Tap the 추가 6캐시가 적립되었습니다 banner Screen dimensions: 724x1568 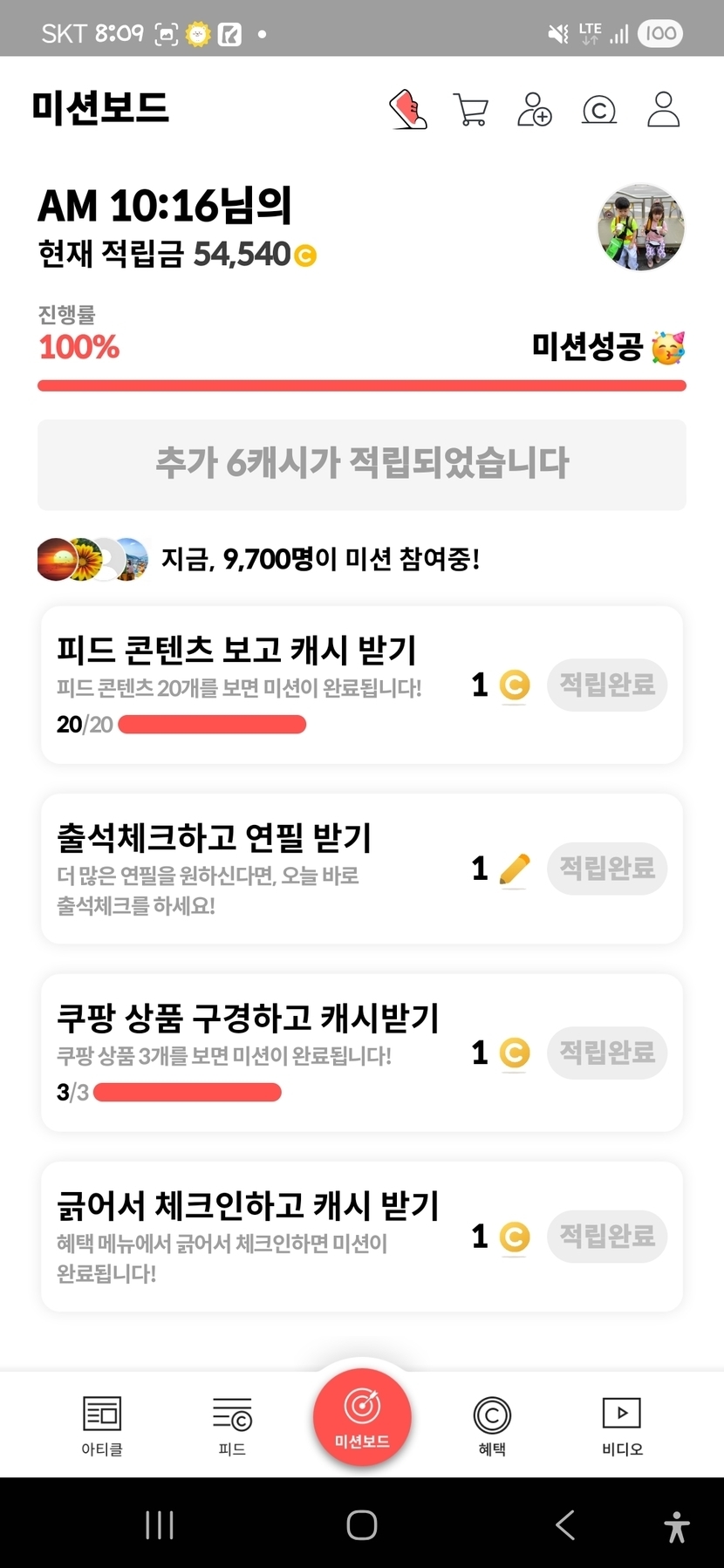pos(362,464)
